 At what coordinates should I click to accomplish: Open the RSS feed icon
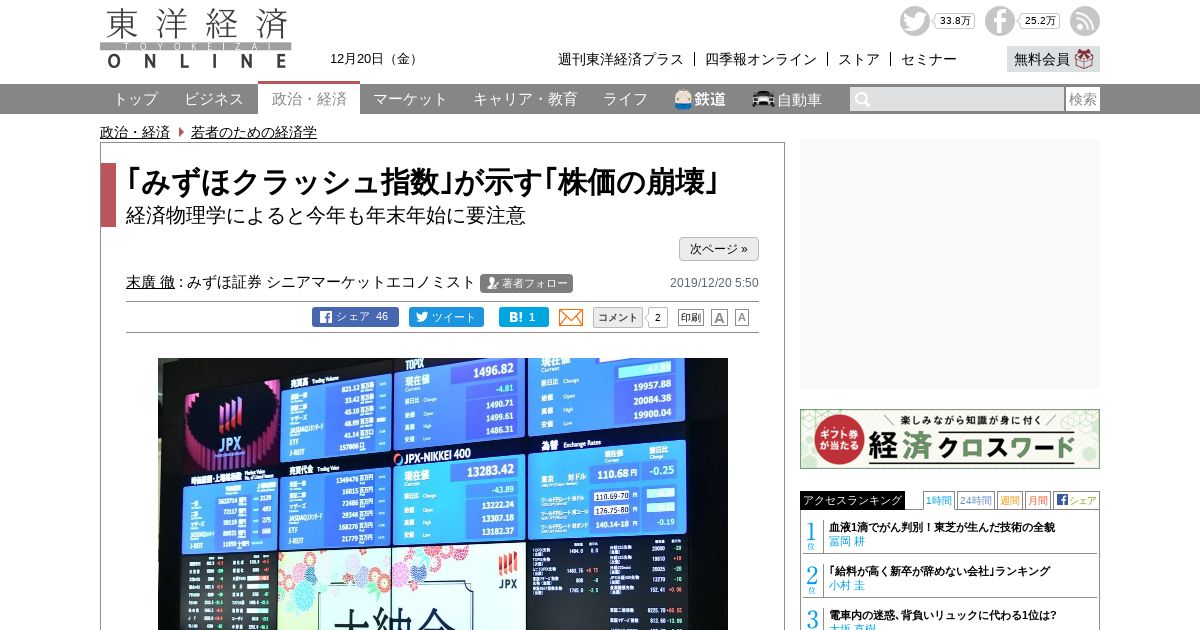1084,21
